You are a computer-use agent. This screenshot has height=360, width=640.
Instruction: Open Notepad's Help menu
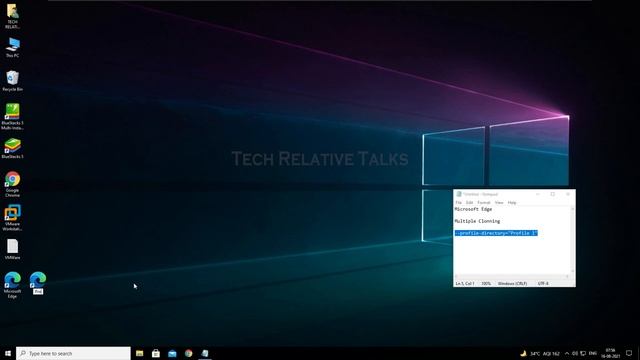coord(512,202)
